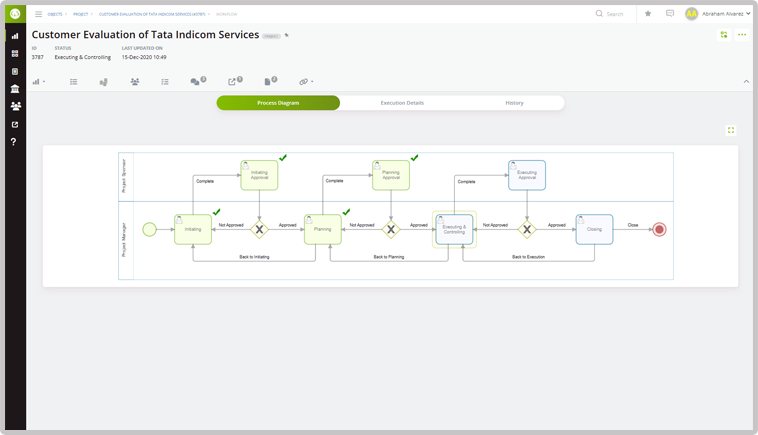Viewport: 758px width, 435px height.
Task: Open the people group sidebar icon
Action: pyautogui.click(x=15, y=106)
